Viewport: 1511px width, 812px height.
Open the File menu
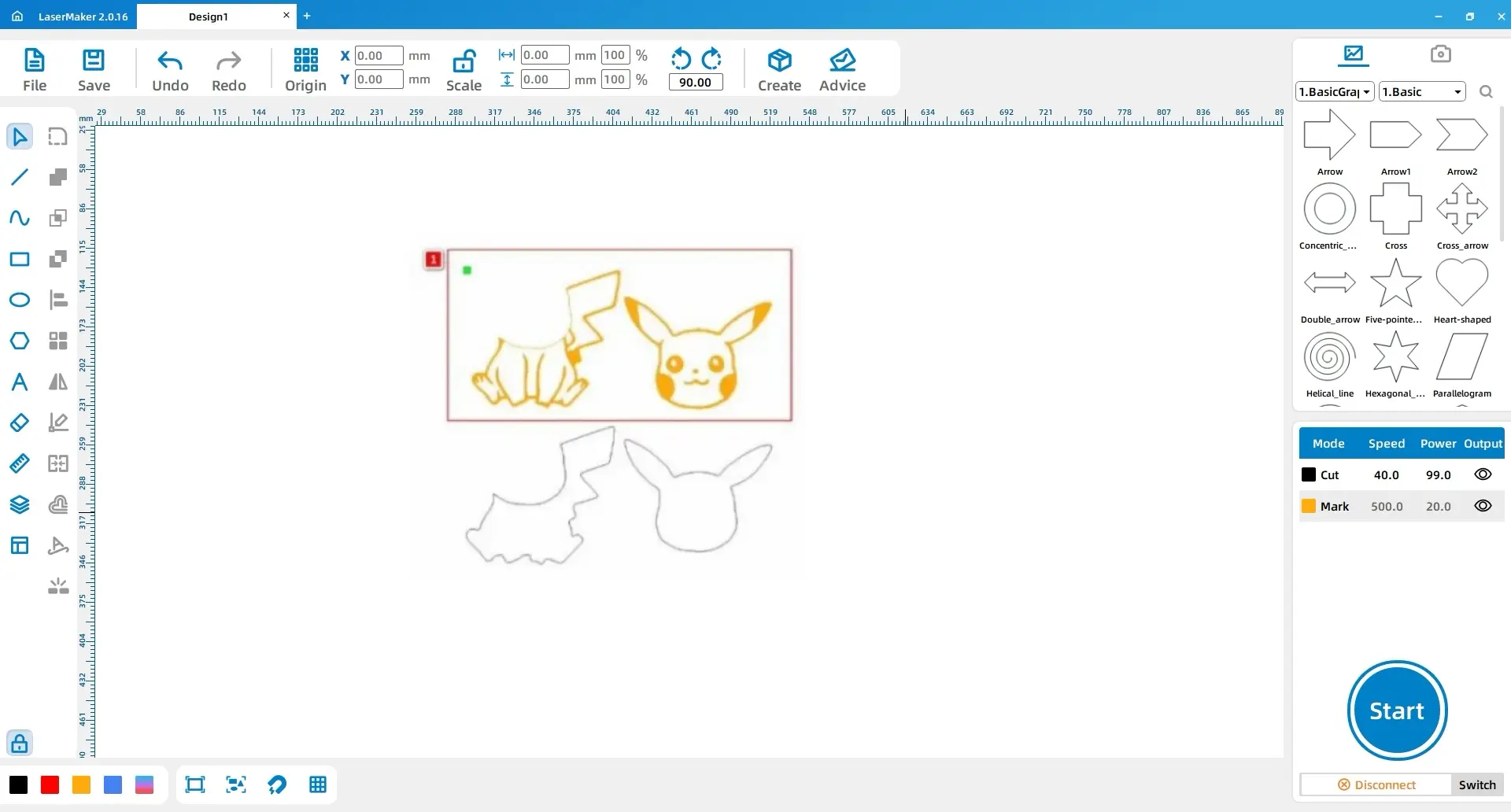(35, 70)
